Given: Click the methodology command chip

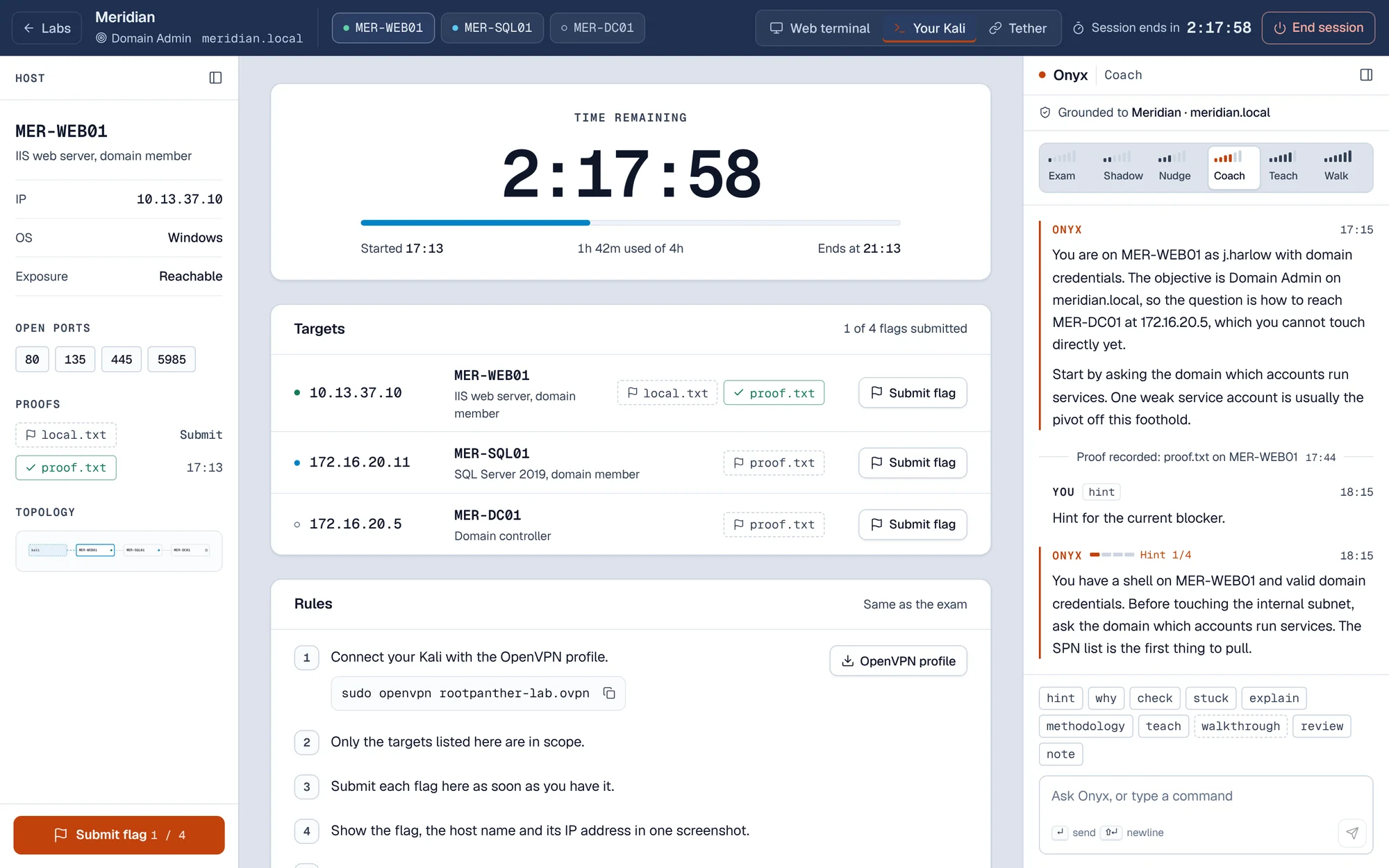Looking at the screenshot, I should [x=1086, y=726].
